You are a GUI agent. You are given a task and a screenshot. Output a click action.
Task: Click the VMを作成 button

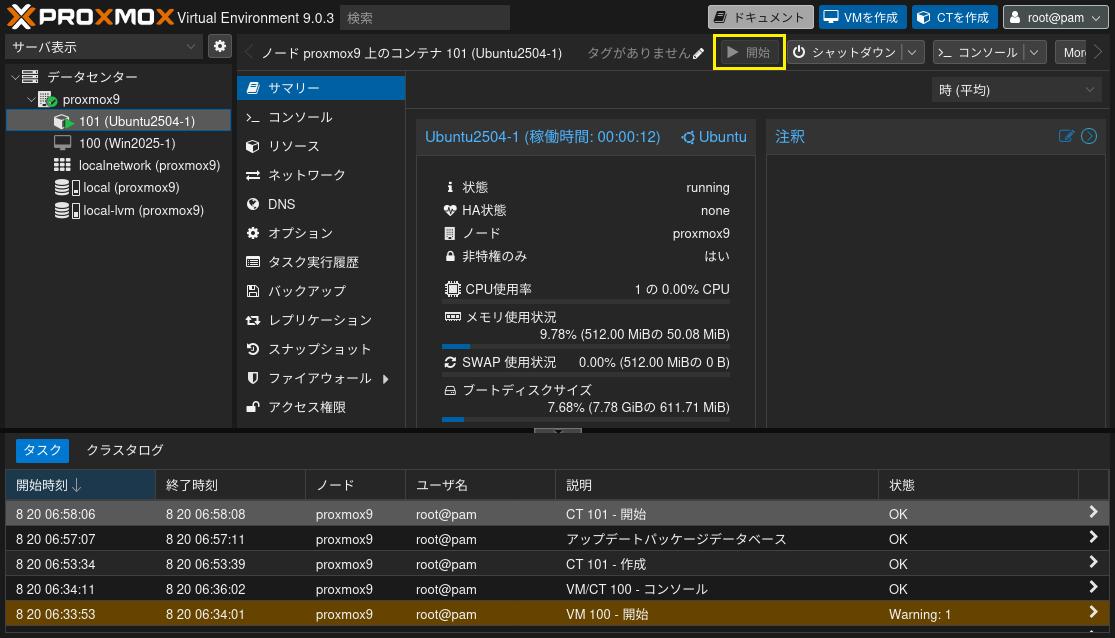point(863,17)
